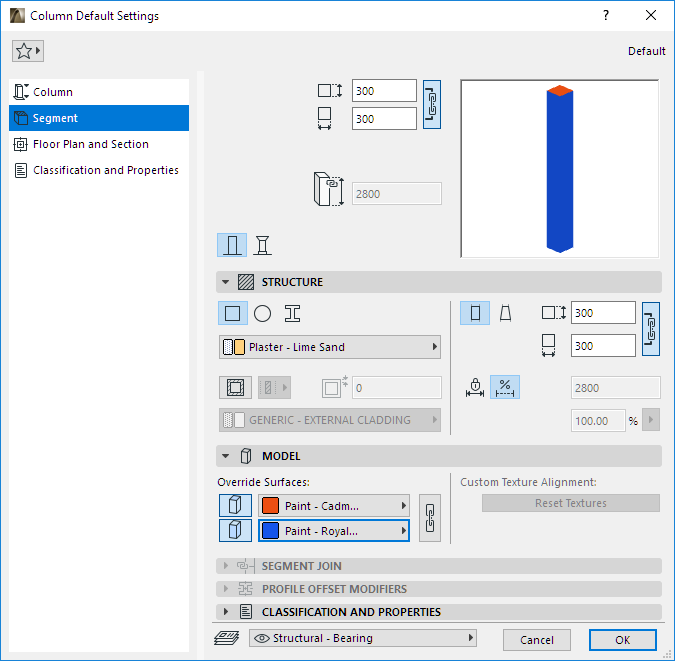
Task: Click the blue Royal paint swatch
Action: pos(270,531)
